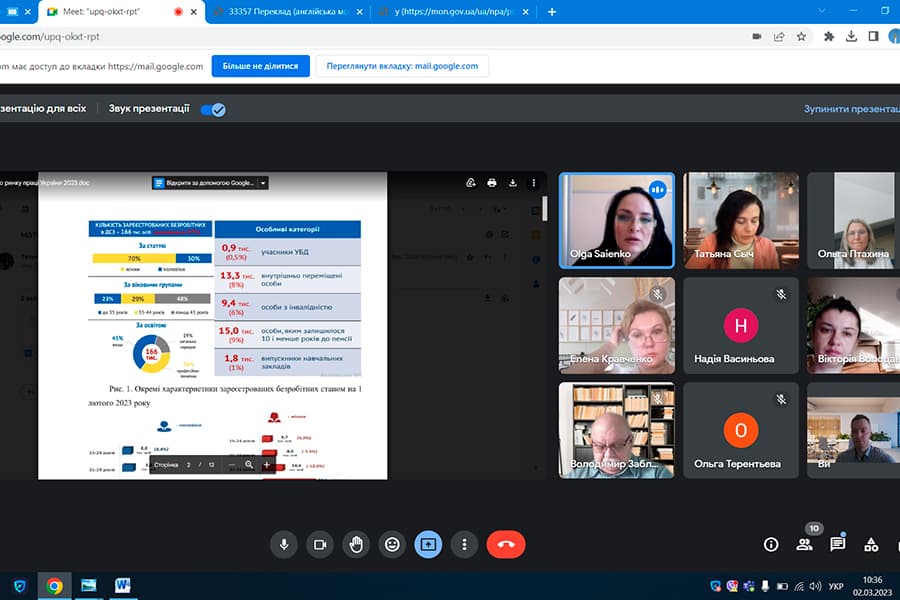Viewport: 900px width, 600px height.
Task: Open Chrome downloads icon
Action: 851,37
